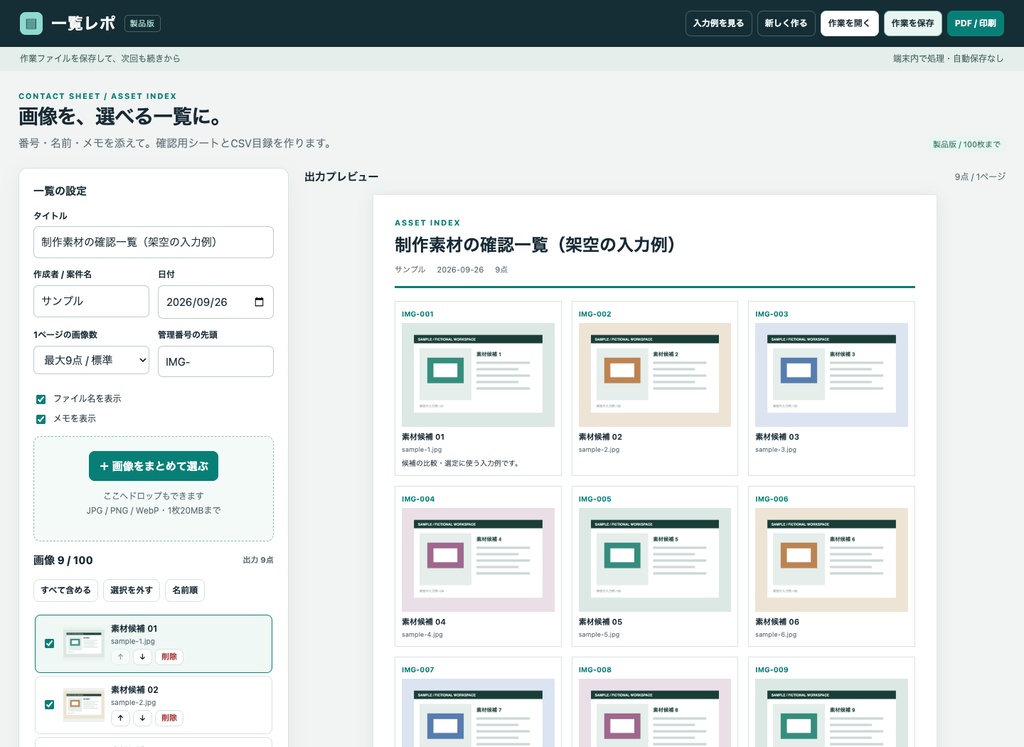Click 作業を保存 button
The image size is (1024, 747).
click(912, 24)
